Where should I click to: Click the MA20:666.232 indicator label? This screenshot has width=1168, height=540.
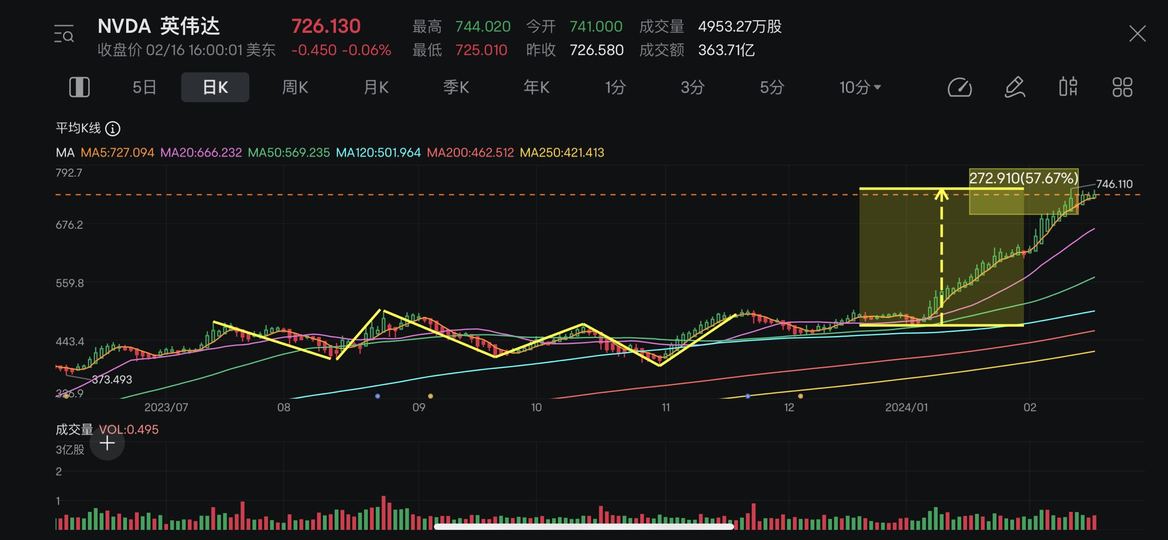(x=201, y=153)
